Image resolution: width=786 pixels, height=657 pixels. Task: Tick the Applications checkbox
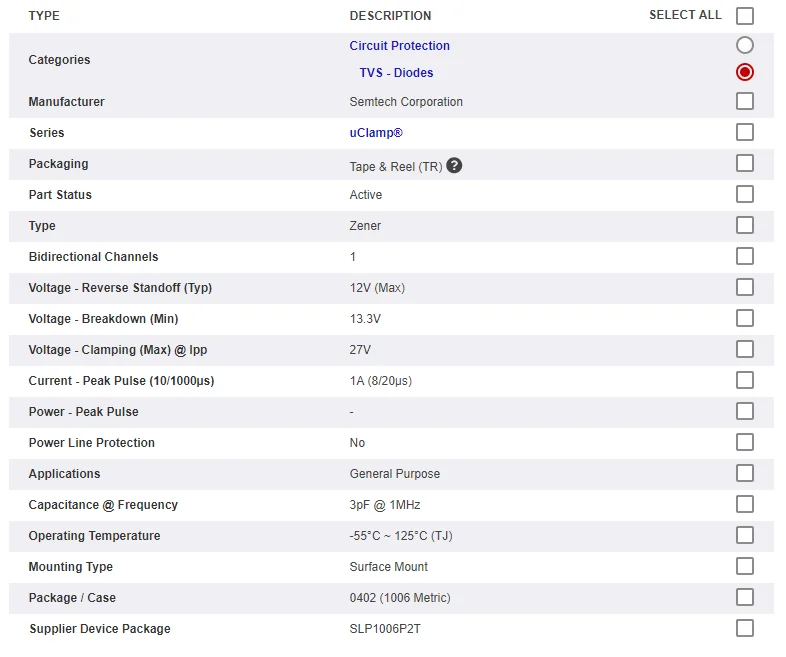(744, 473)
